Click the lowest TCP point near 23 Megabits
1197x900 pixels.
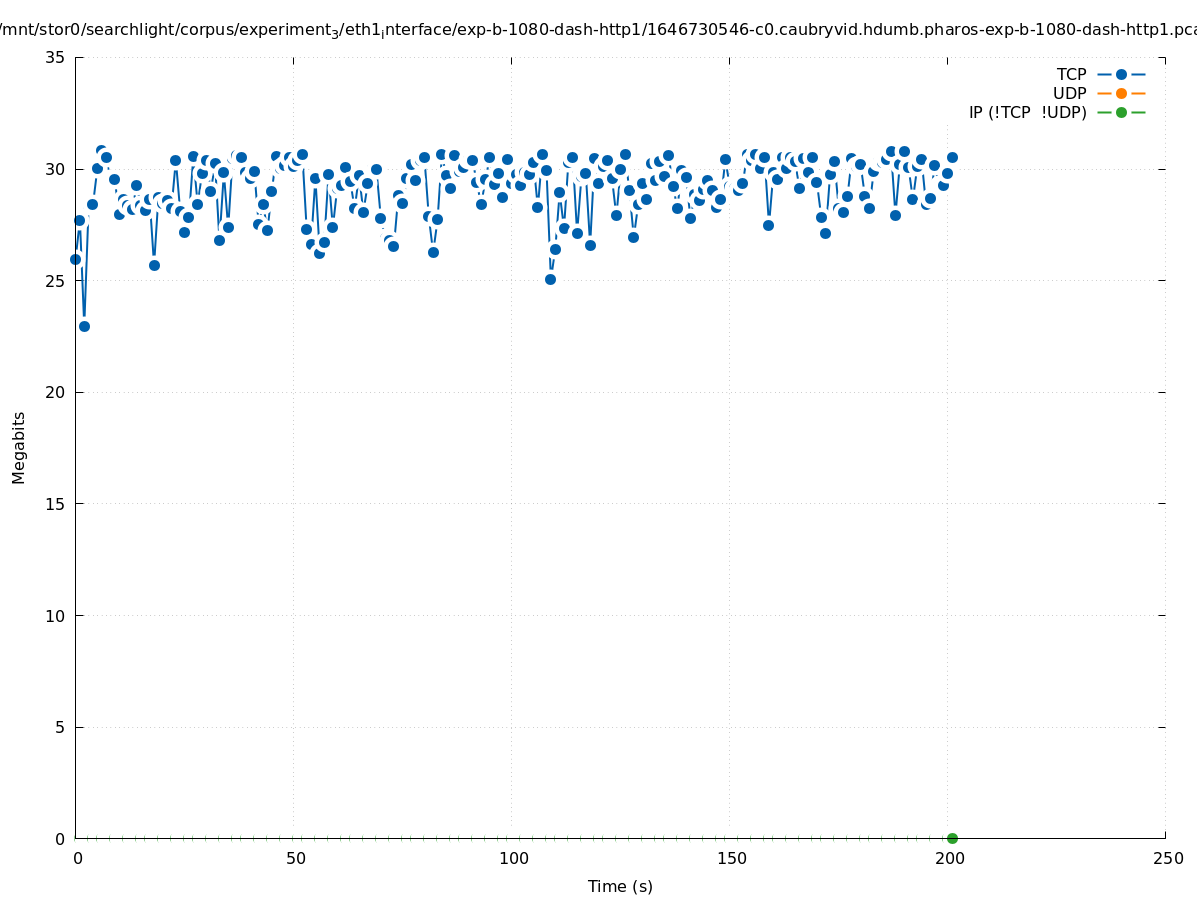(x=84, y=326)
